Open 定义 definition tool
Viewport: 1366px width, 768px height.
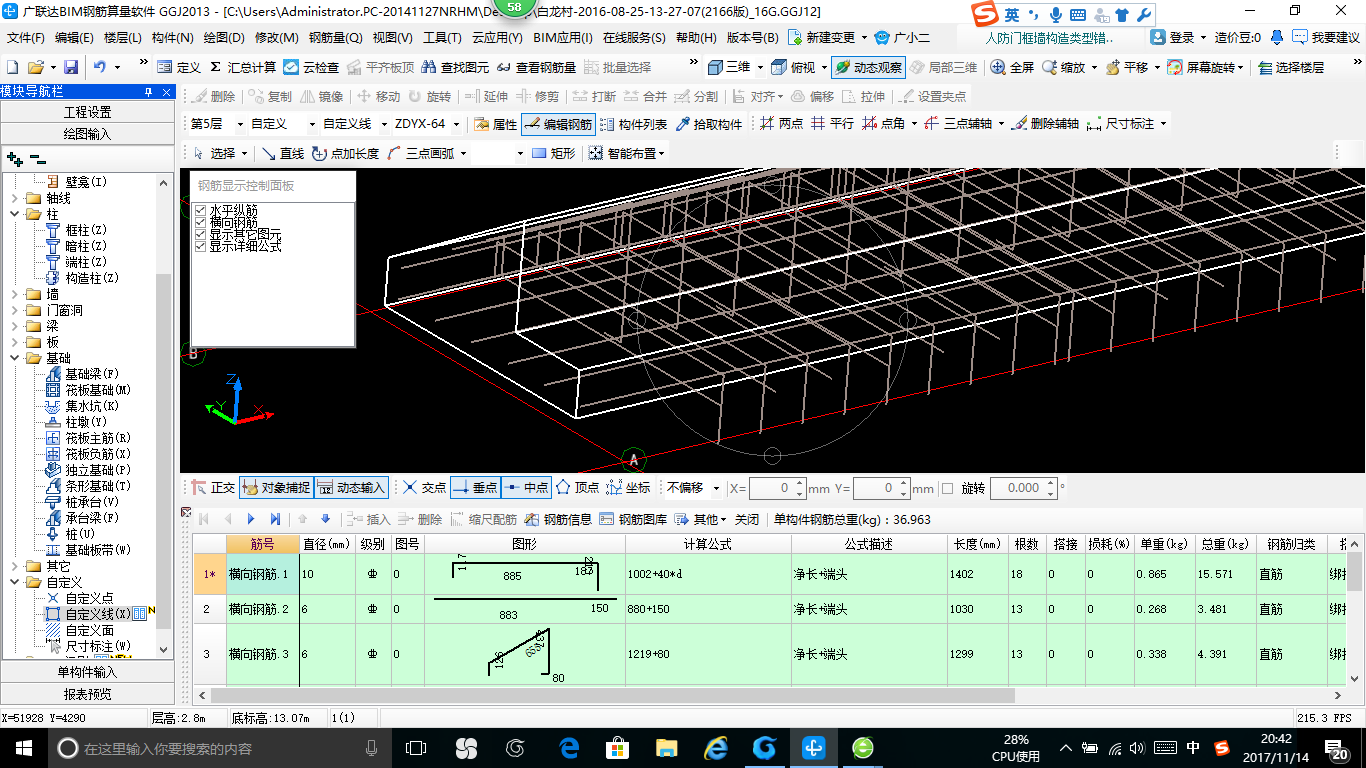click(180, 67)
